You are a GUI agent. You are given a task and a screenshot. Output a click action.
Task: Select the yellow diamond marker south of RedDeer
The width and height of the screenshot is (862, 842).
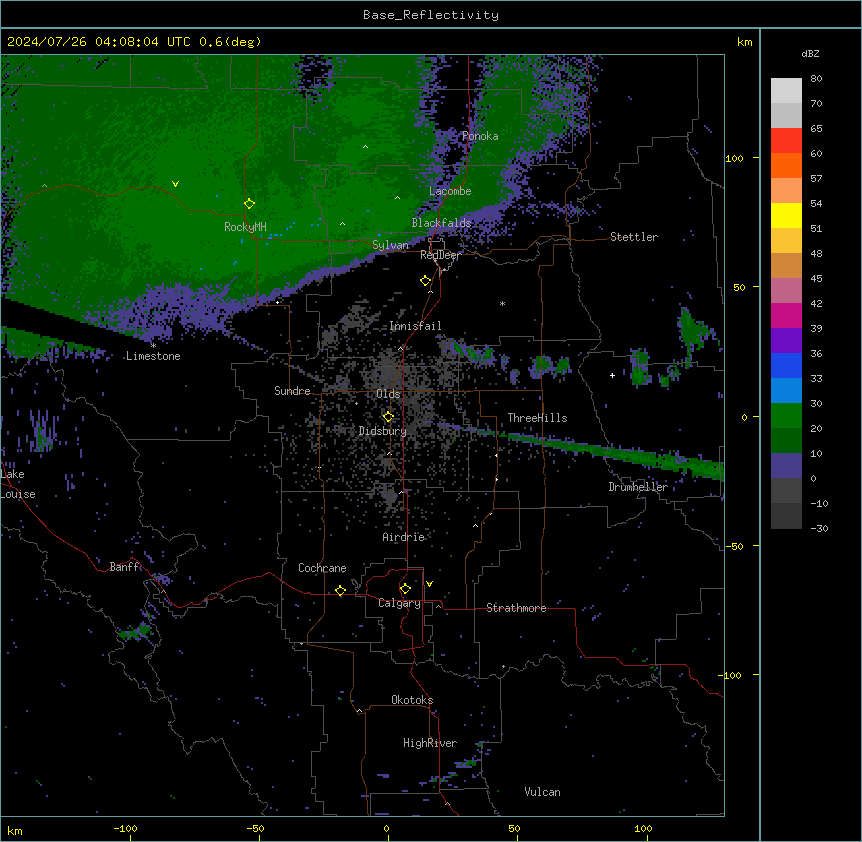tap(425, 281)
